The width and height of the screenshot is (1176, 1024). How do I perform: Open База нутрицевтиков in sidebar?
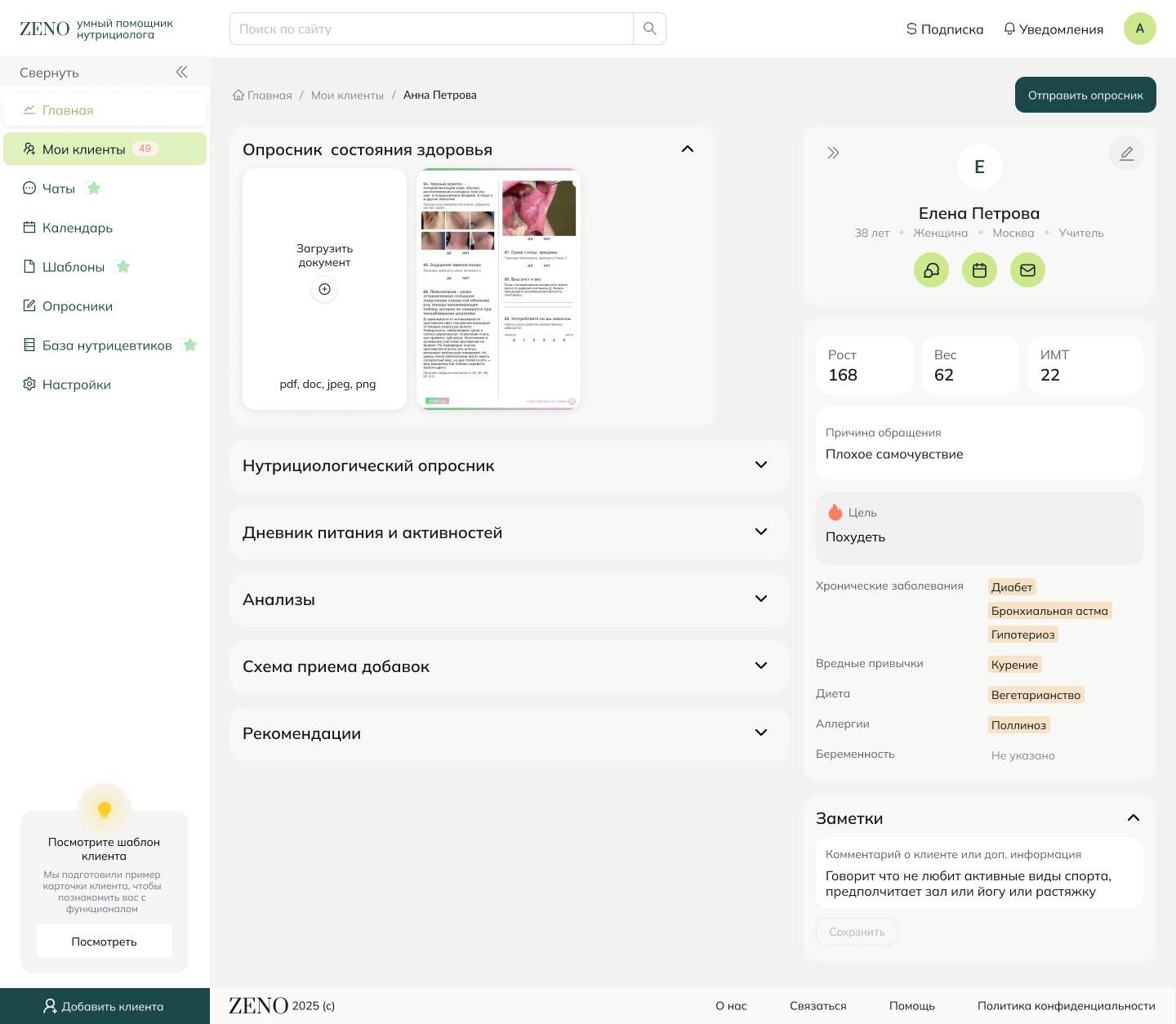[x=105, y=345]
